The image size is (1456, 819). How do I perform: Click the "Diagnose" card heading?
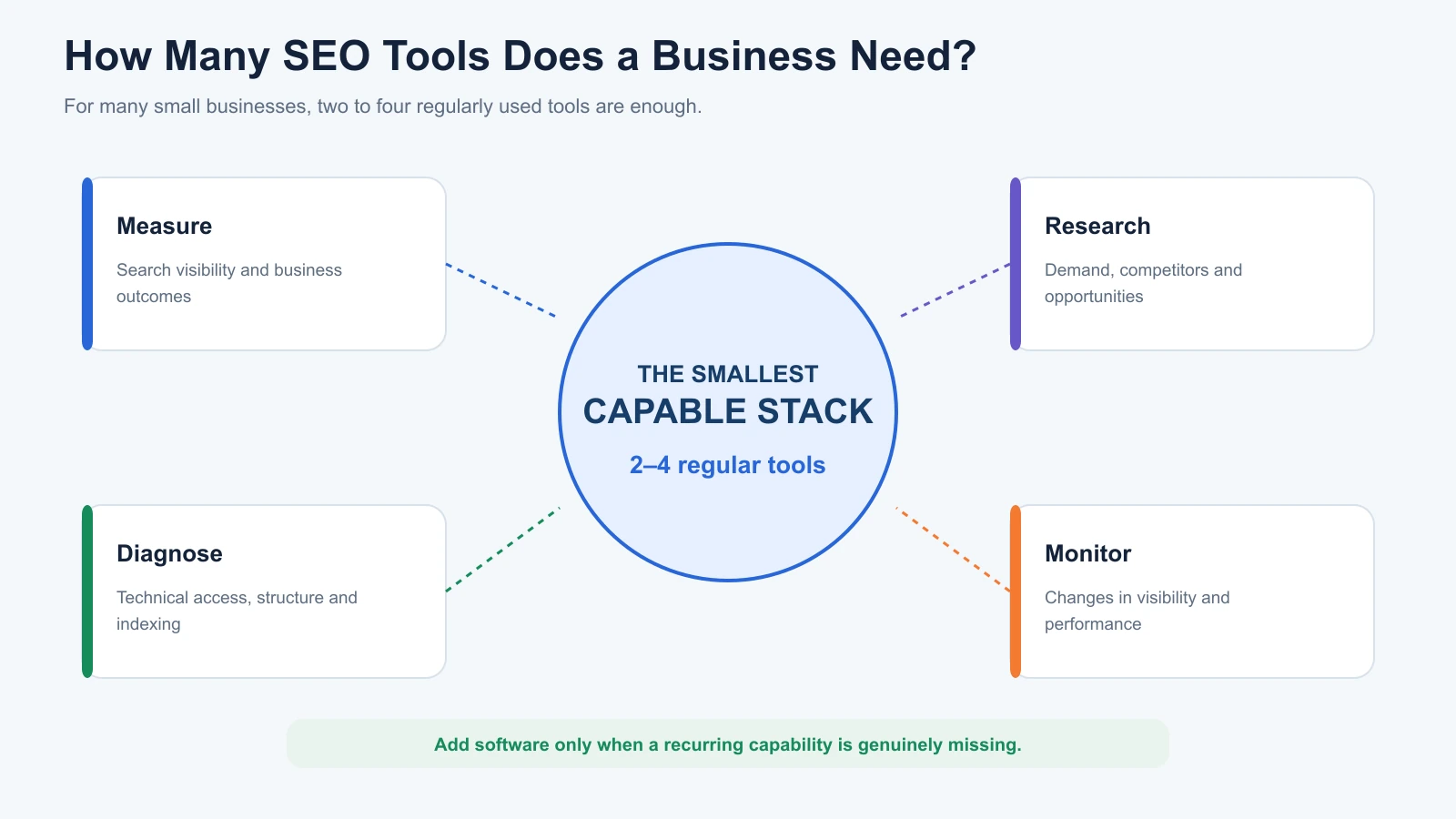pyautogui.click(x=169, y=553)
